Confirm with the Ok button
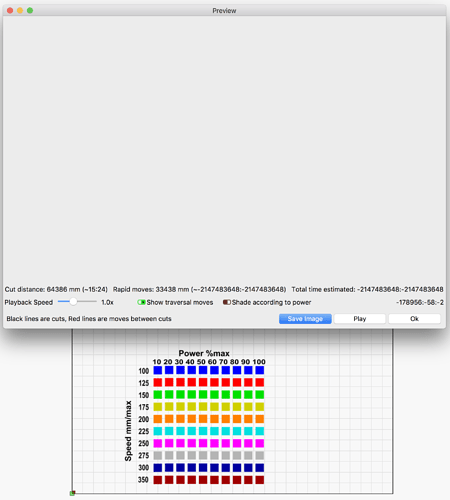 (414, 319)
